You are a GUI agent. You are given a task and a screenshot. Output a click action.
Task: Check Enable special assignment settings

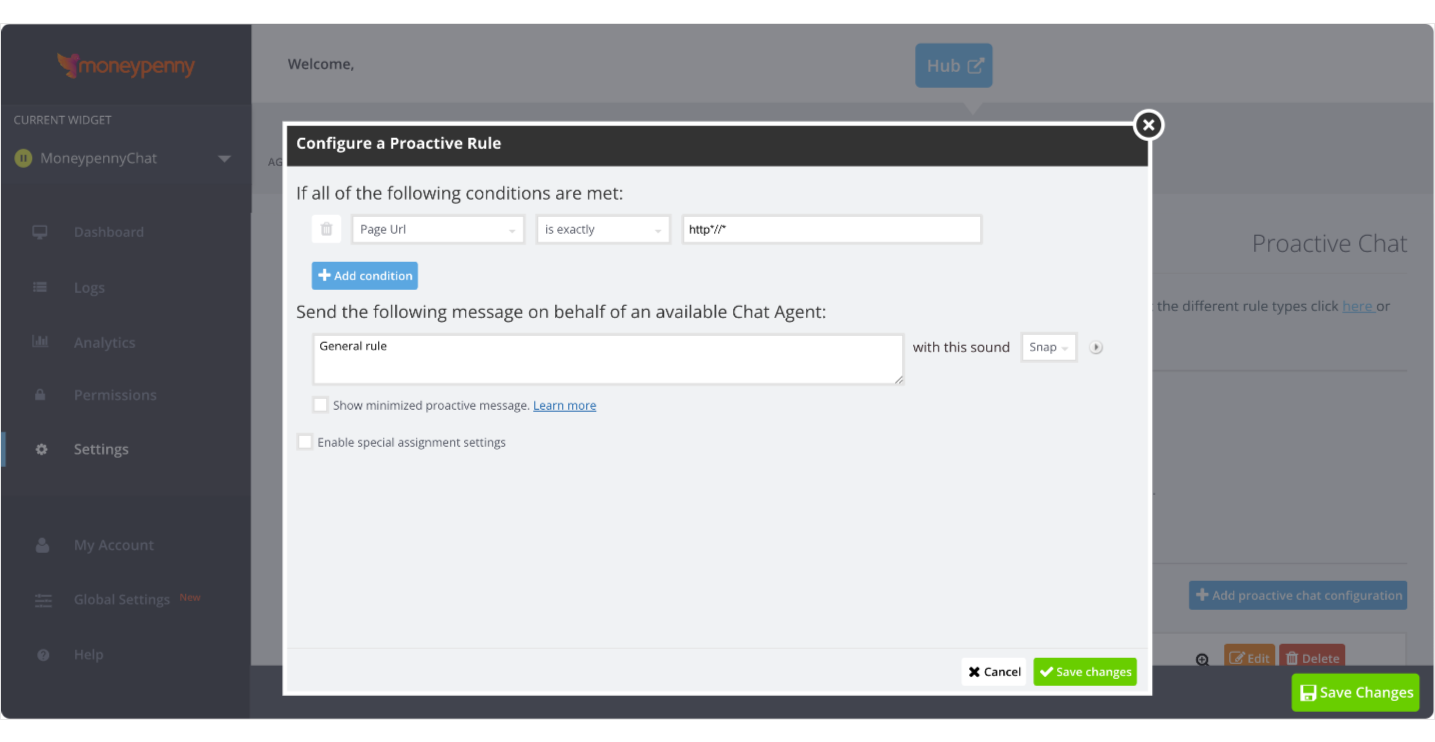pos(304,441)
